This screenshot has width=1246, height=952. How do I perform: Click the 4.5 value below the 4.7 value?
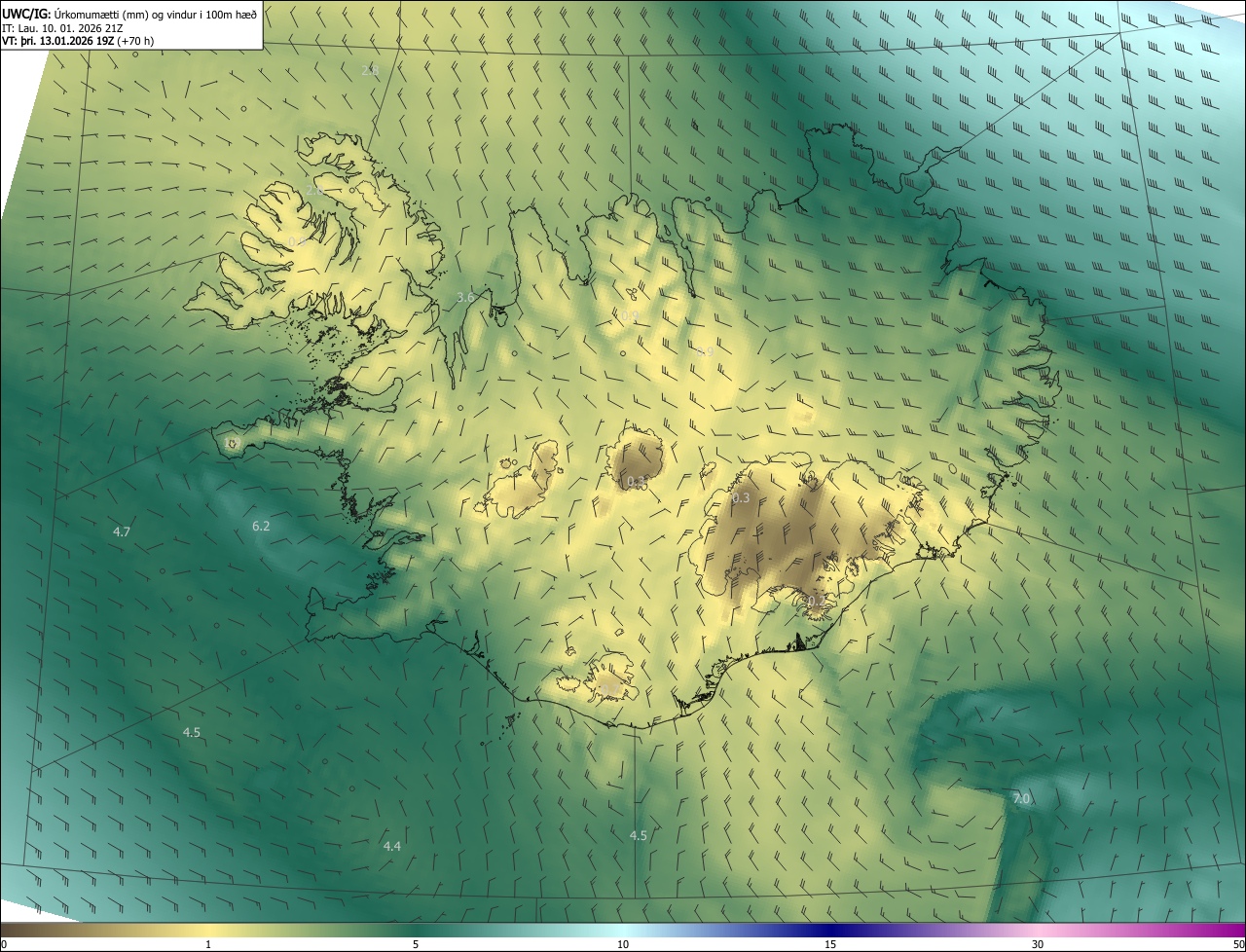(192, 732)
